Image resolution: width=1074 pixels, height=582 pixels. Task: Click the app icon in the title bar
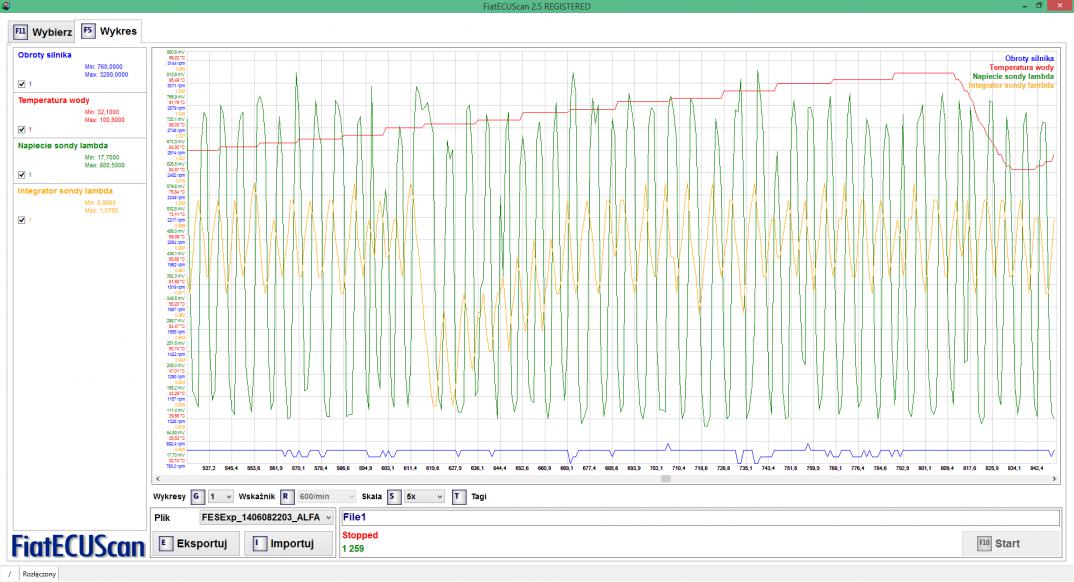pyautogui.click(x=7, y=7)
